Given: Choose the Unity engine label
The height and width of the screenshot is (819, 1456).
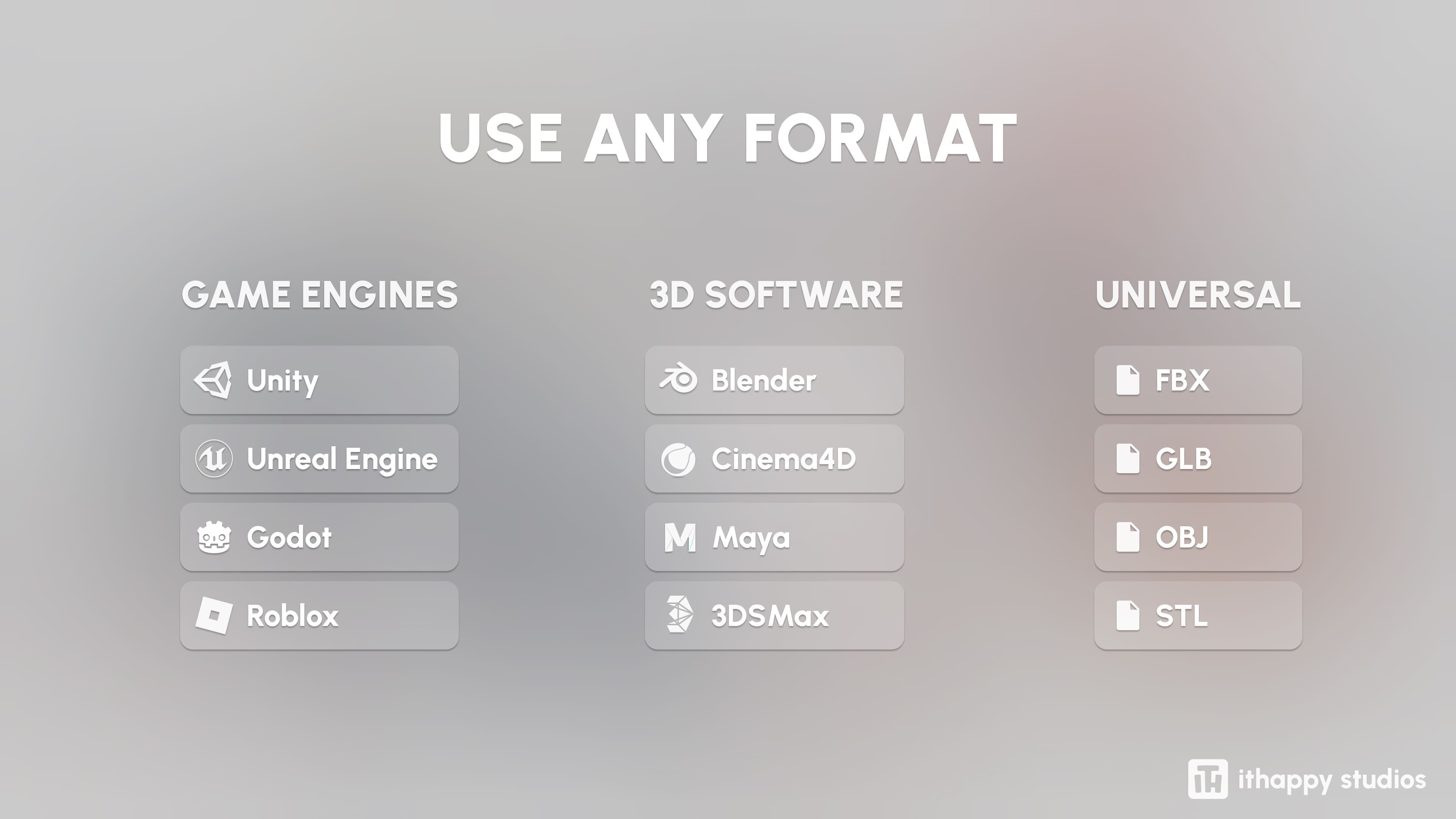Looking at the screenshot, I should click(x=282, y=380).
